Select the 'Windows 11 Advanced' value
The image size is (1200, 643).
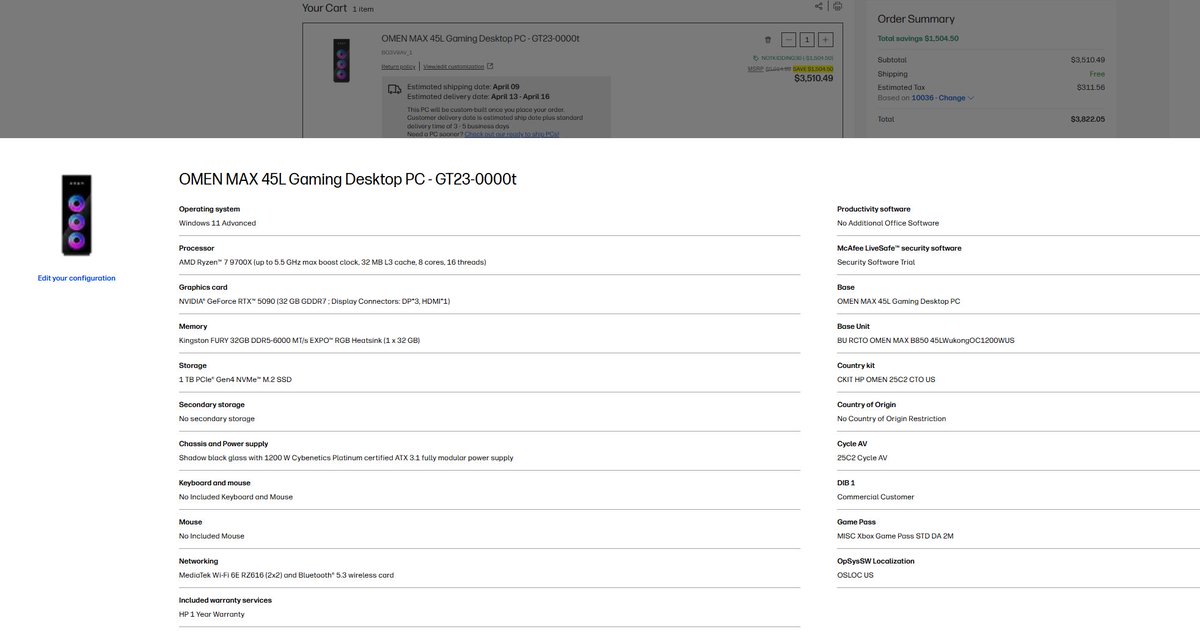pyautogui.click(x=217, y=223)
